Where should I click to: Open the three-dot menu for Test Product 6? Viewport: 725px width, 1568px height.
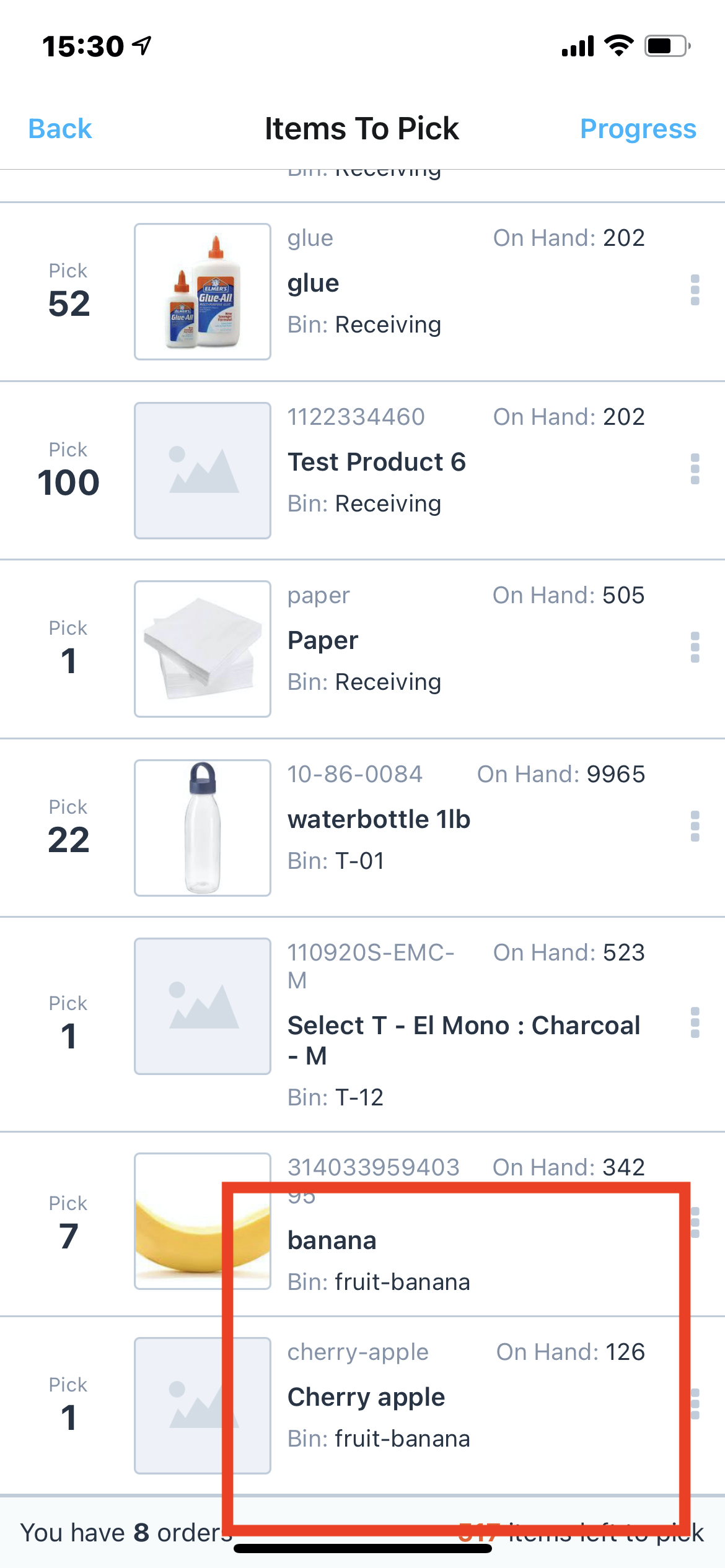coord(695,469)
